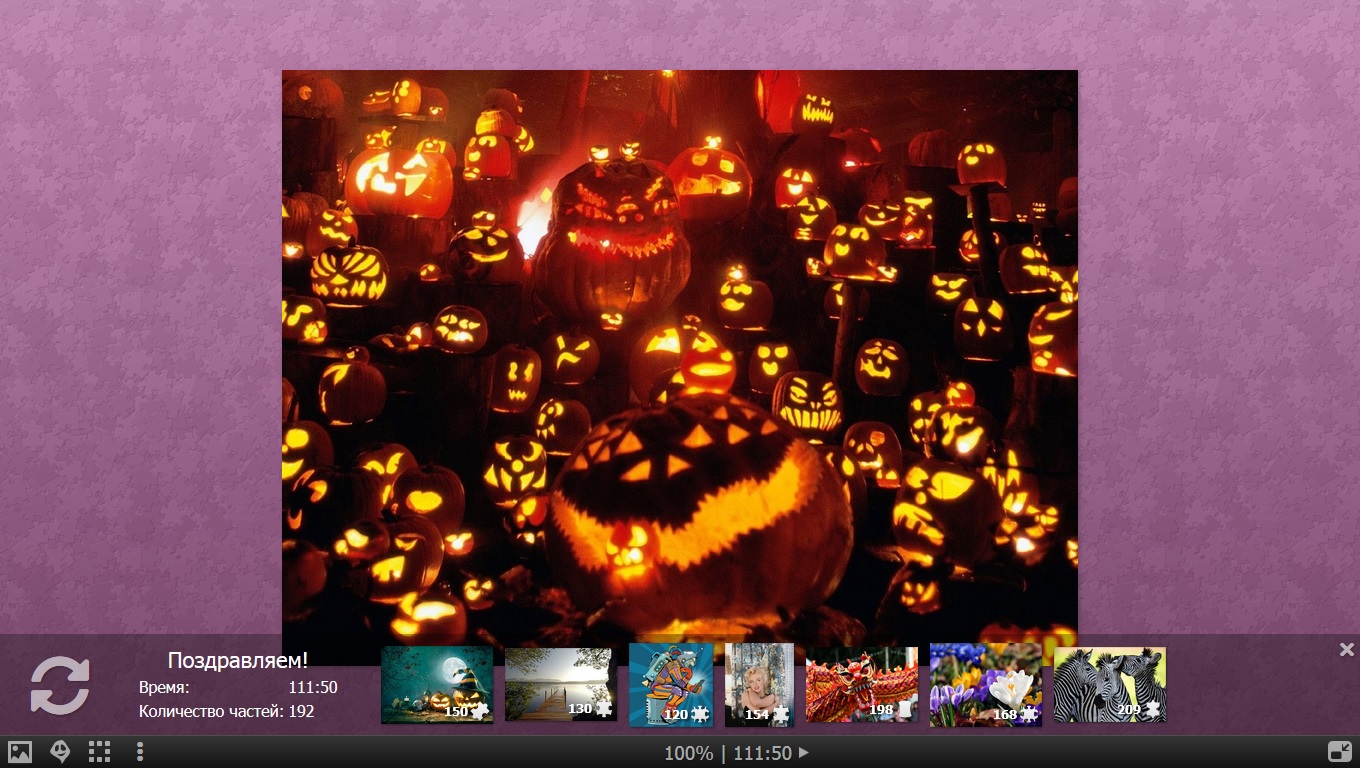The width and height of the screenshot is (1360, 768).
Task: Open the blonde woman 154-piece puzzle
Action: 759,684
